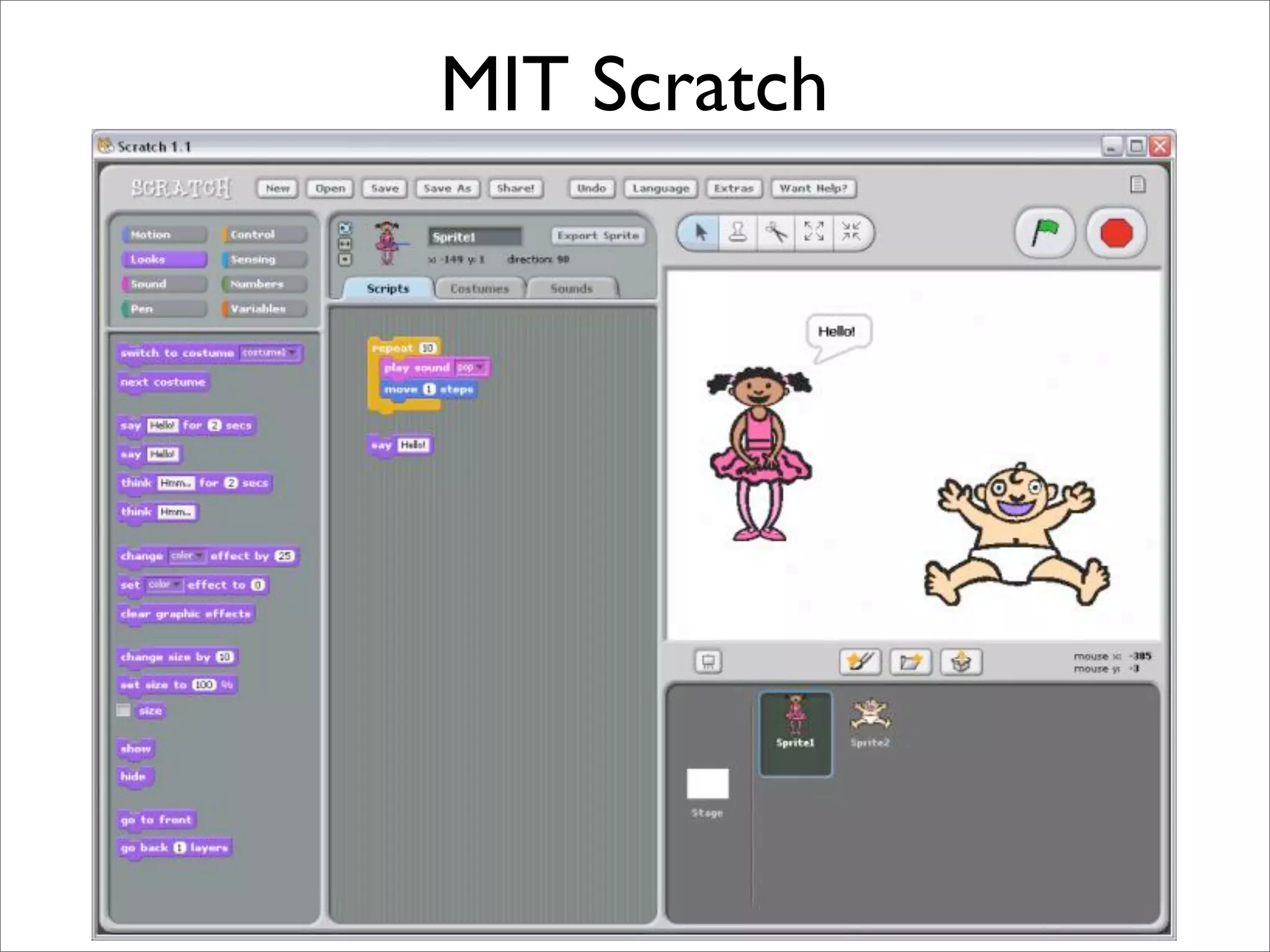Click the Open button
The image size is (1270, 952).
(330, 188)
